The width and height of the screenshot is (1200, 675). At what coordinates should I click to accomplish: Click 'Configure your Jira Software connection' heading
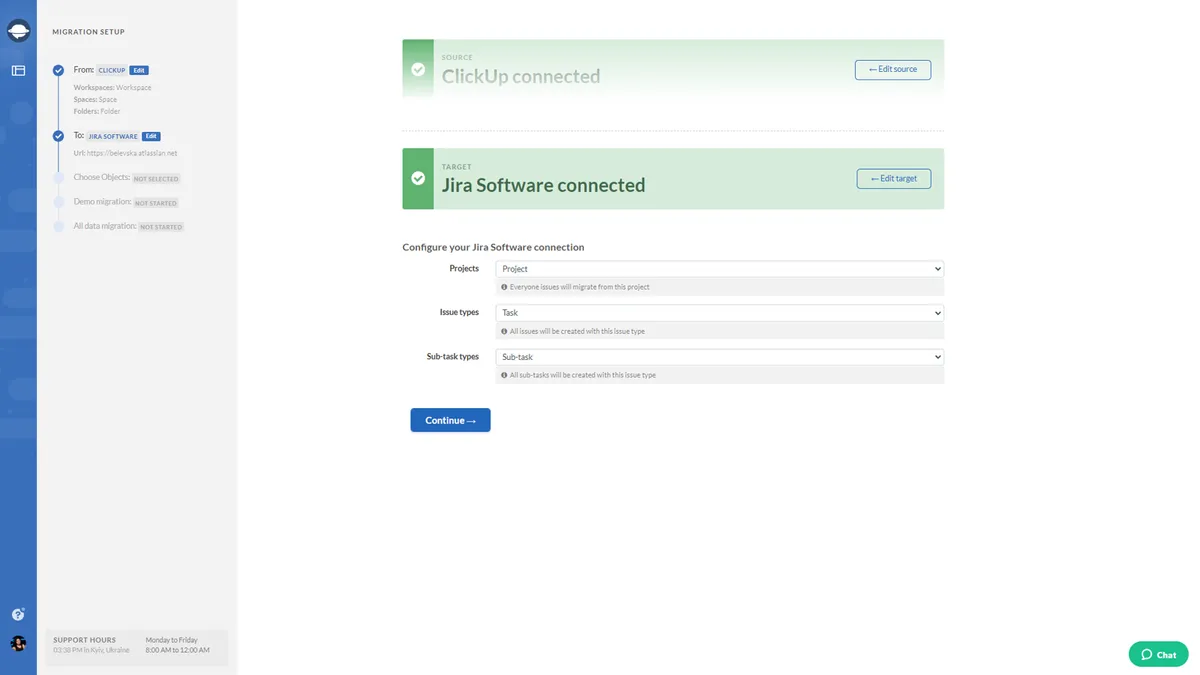[x=493, y=247]
